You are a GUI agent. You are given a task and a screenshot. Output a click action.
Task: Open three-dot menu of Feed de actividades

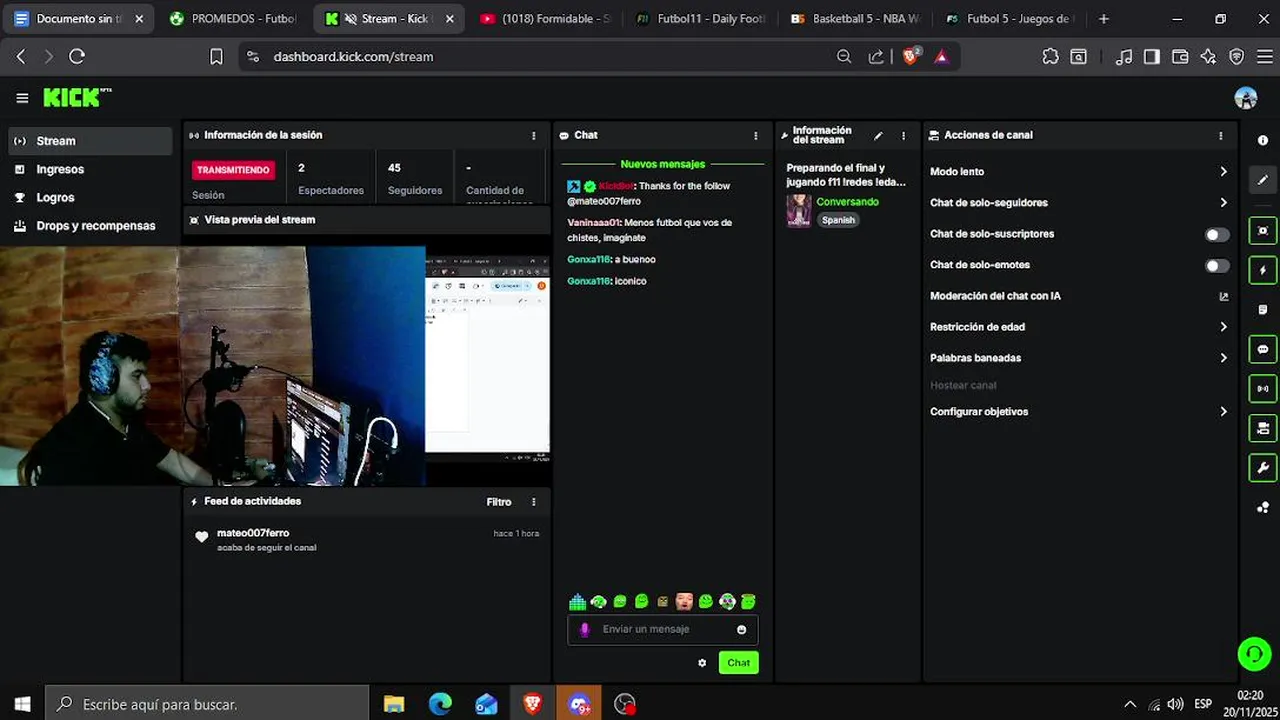click(533, 502)
